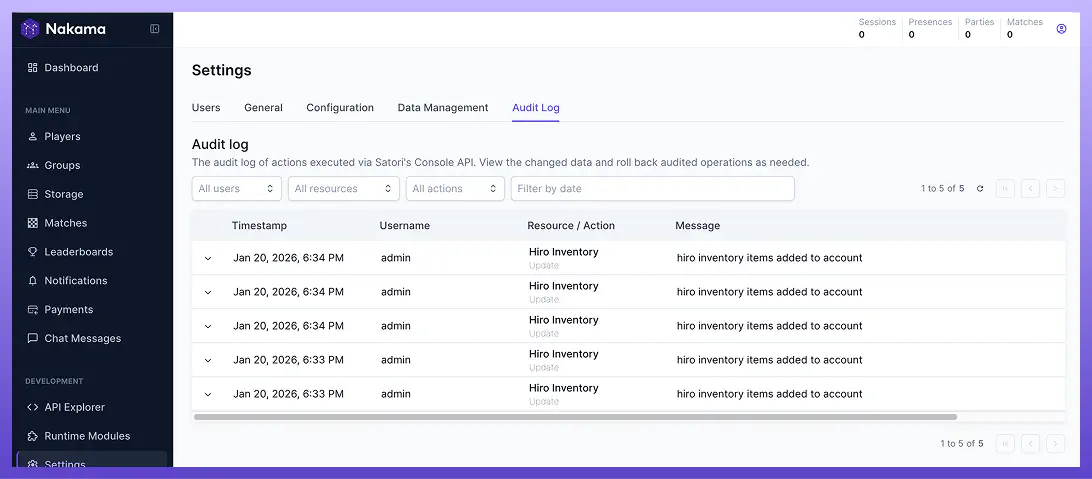Click the Resource / Action column header
This screenshot has width=1092, height=479.
pos(571,226)
